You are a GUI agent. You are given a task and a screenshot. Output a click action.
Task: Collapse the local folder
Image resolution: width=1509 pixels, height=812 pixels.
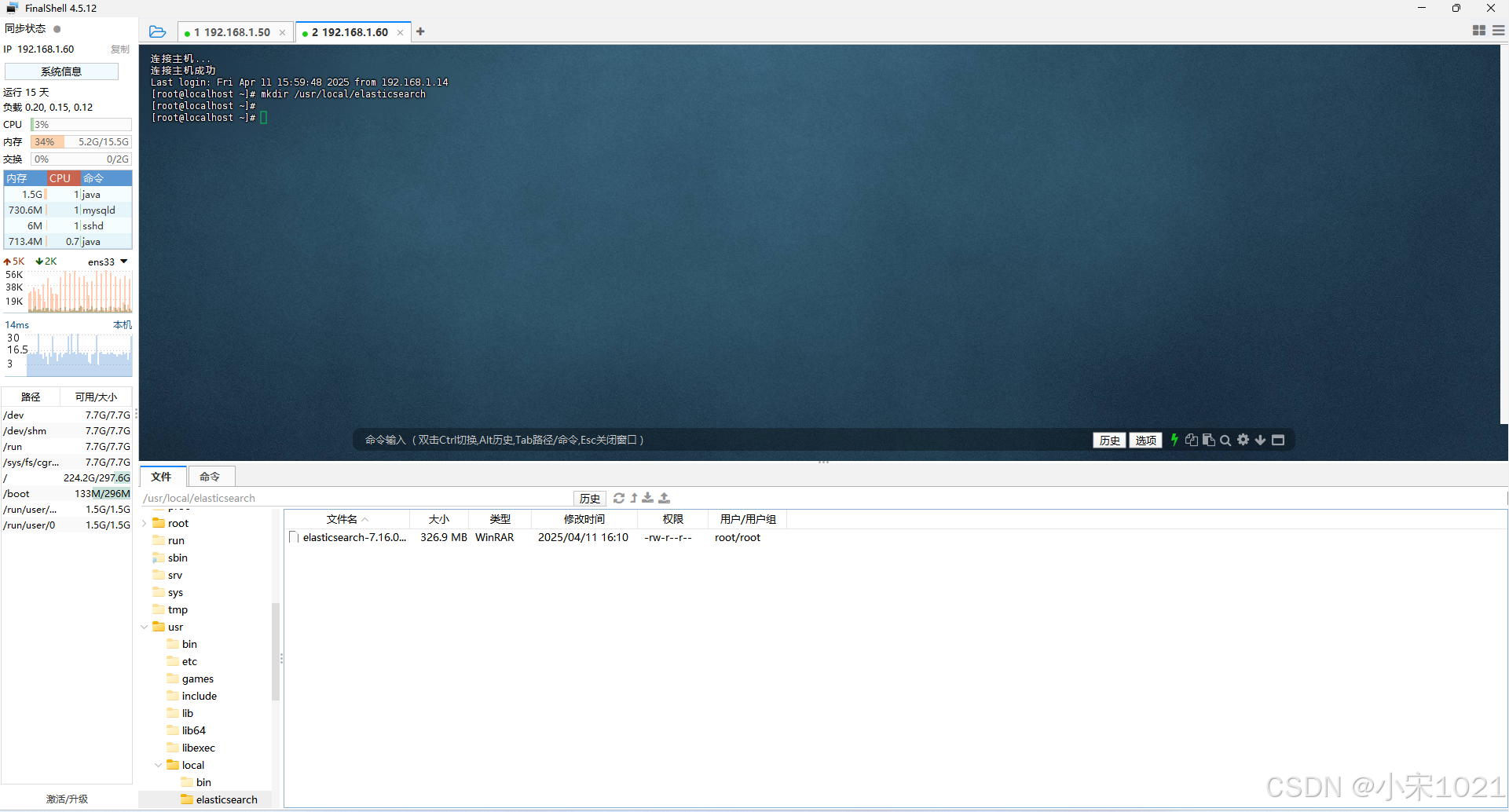159,765
